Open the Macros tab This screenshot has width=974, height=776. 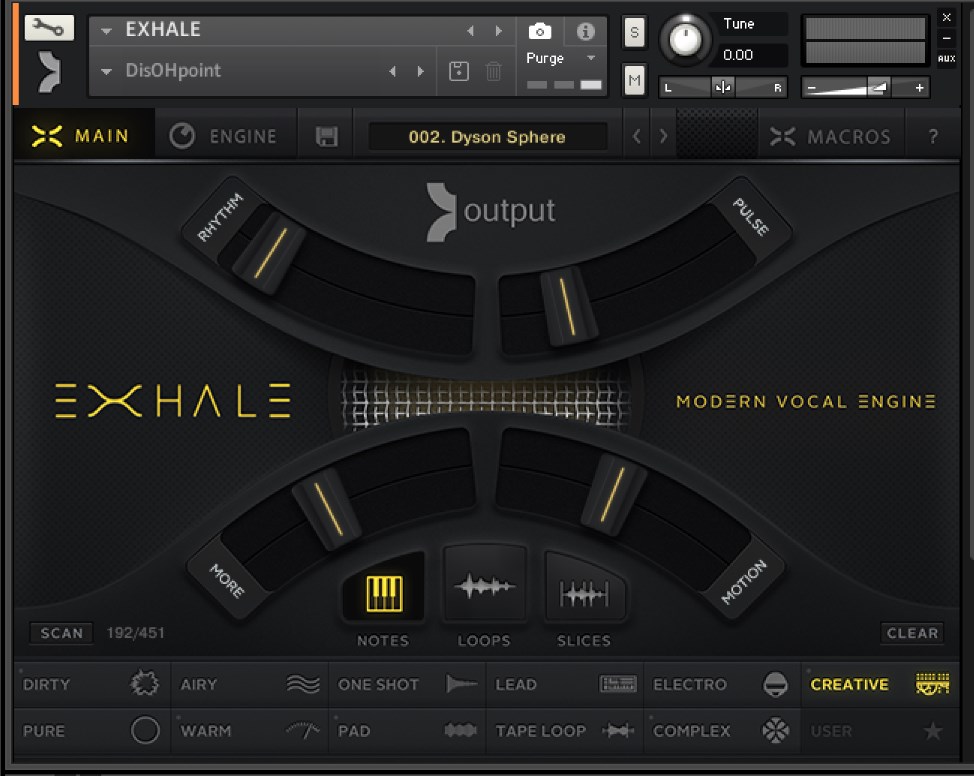(x=830, y=137)
